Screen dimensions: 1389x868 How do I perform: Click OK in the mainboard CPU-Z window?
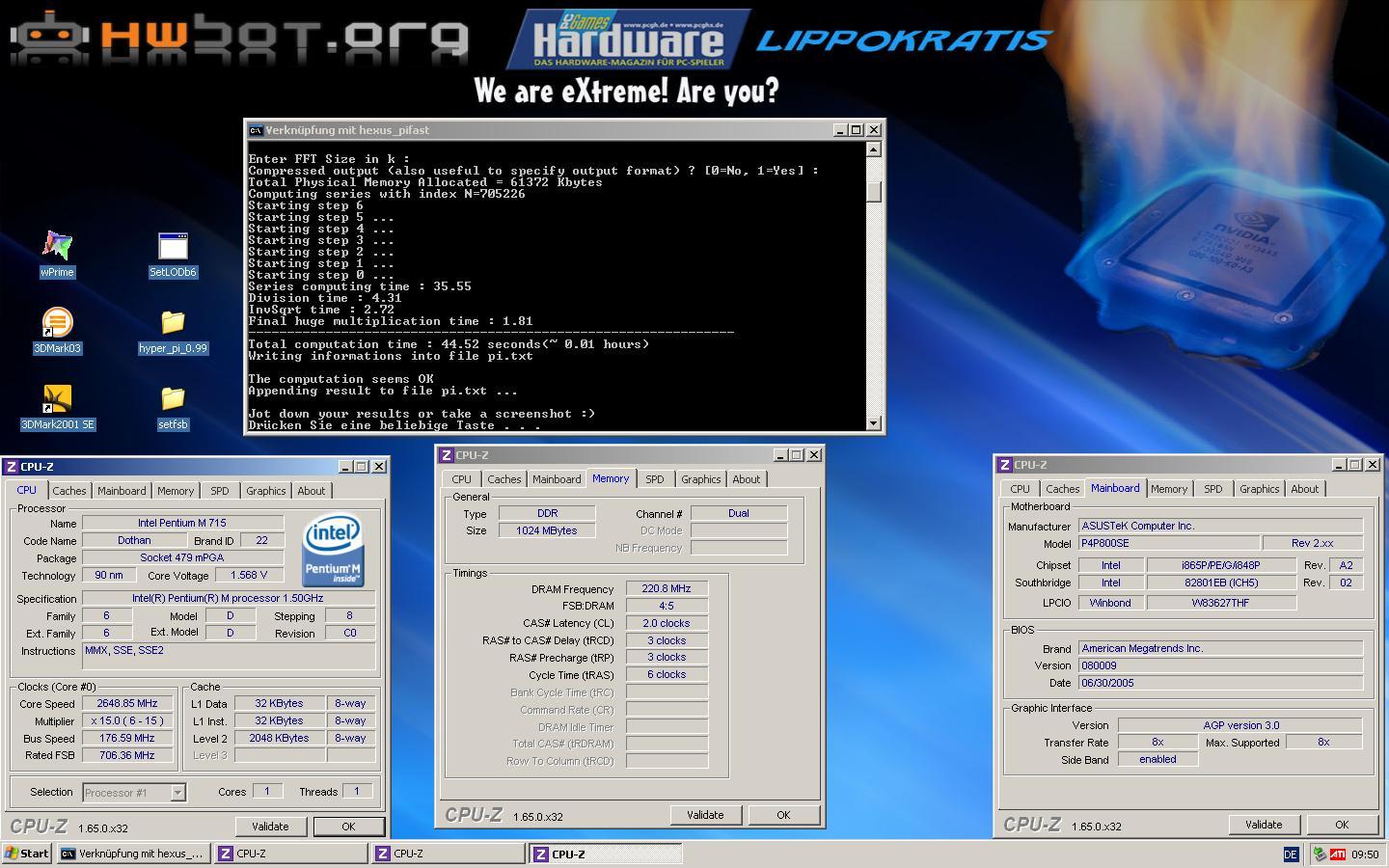tap(1342, 825)
